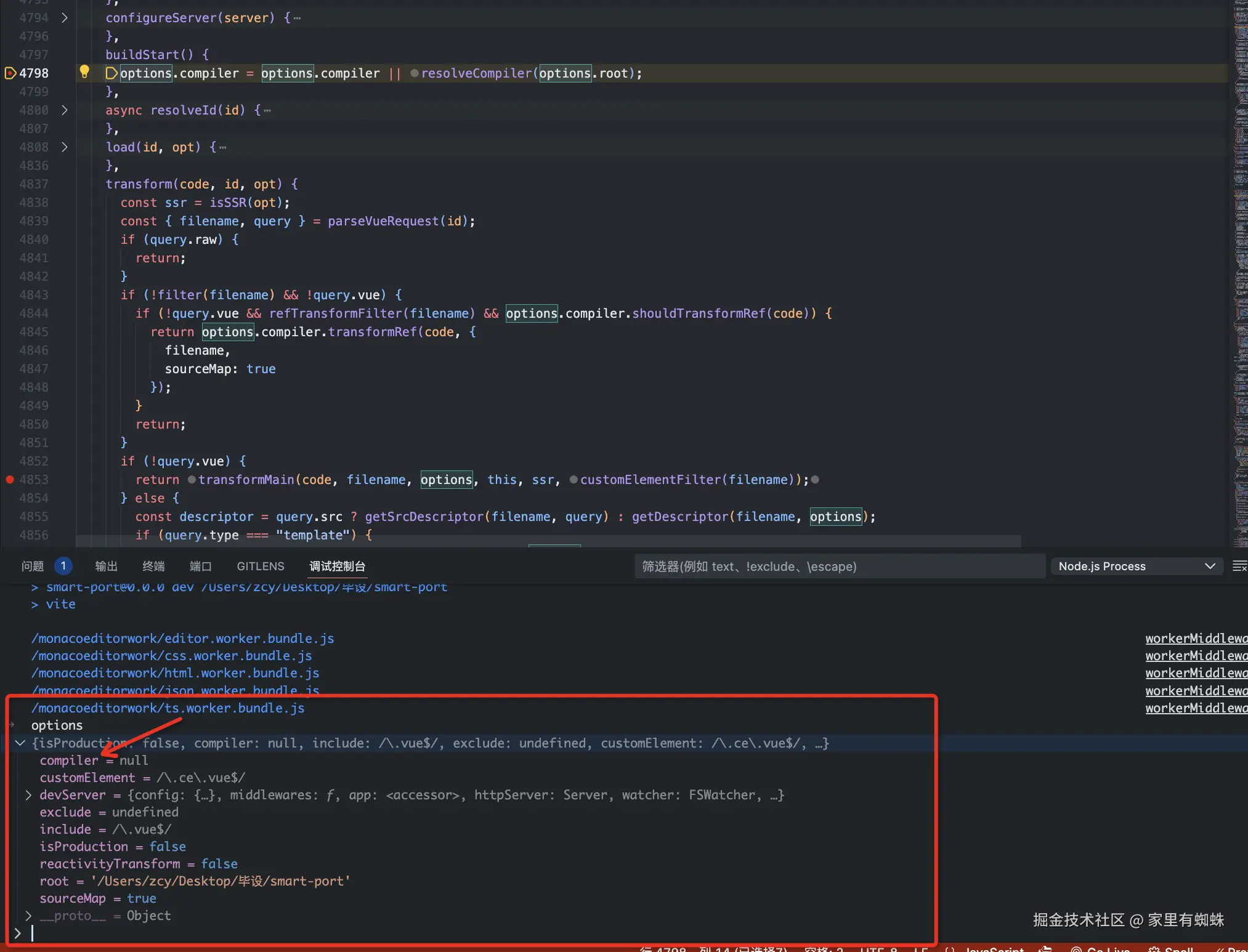Click the debug arrow beside line 4798
The width and height of the screenshot is (1248, 952).
(x=10, y=73)
